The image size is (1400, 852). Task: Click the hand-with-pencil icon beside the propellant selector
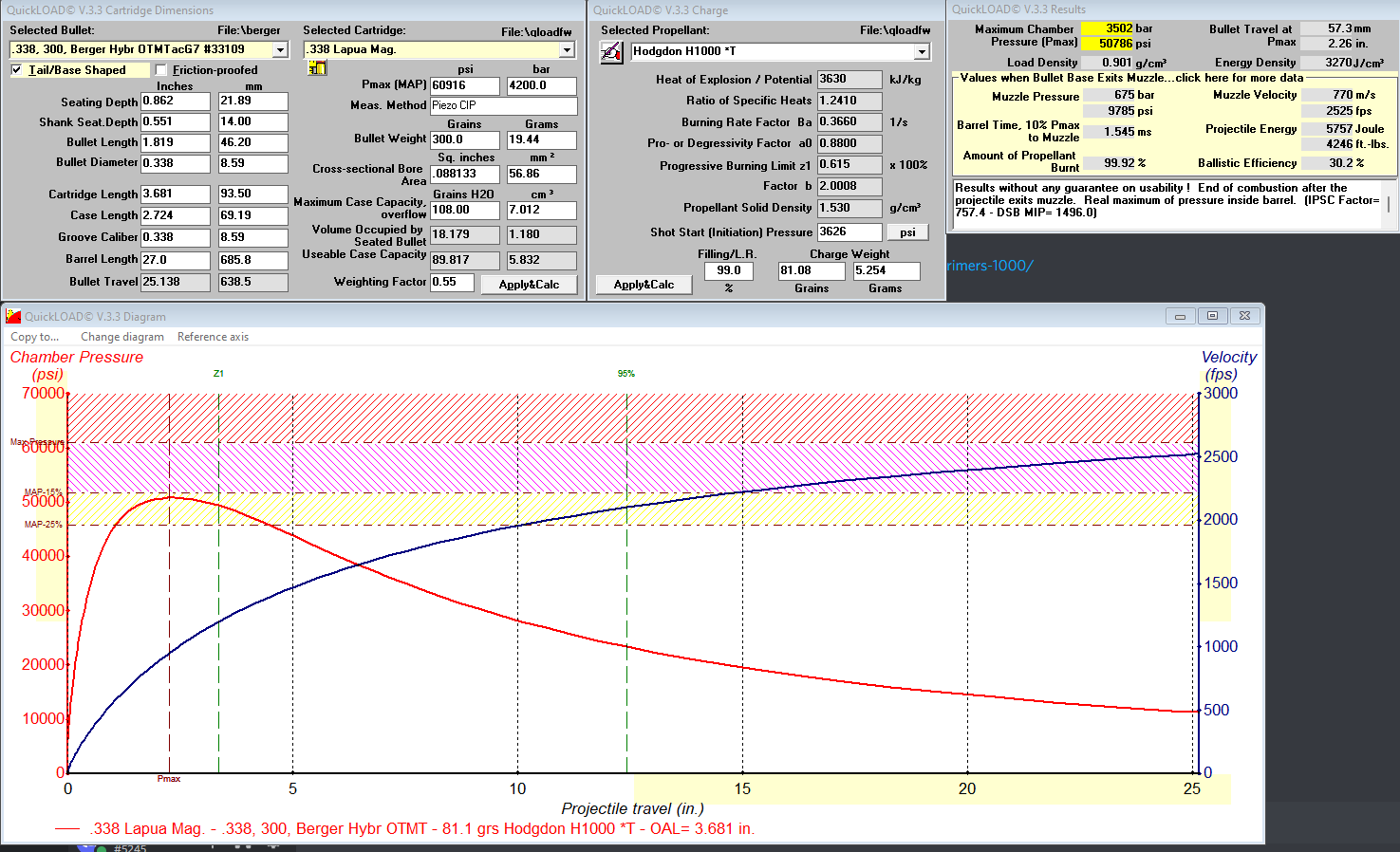point(612,52)
